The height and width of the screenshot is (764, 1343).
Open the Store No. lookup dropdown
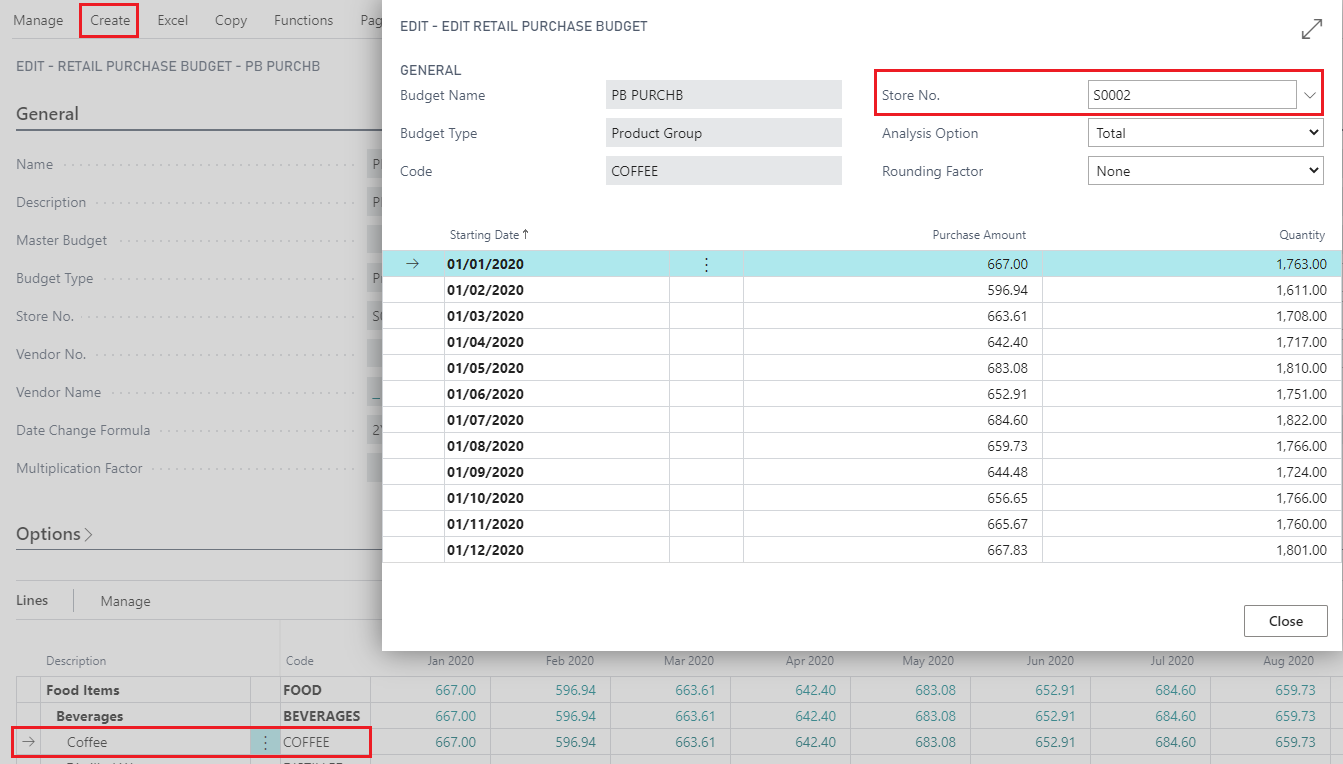click(1311, 96)
